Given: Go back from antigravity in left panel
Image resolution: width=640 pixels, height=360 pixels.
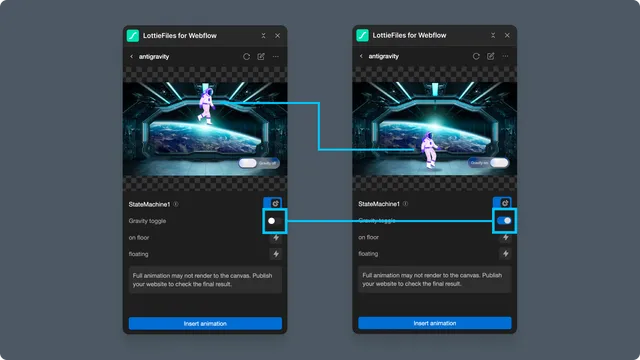Looking at the screenshot, I should (x=131, y=56).
